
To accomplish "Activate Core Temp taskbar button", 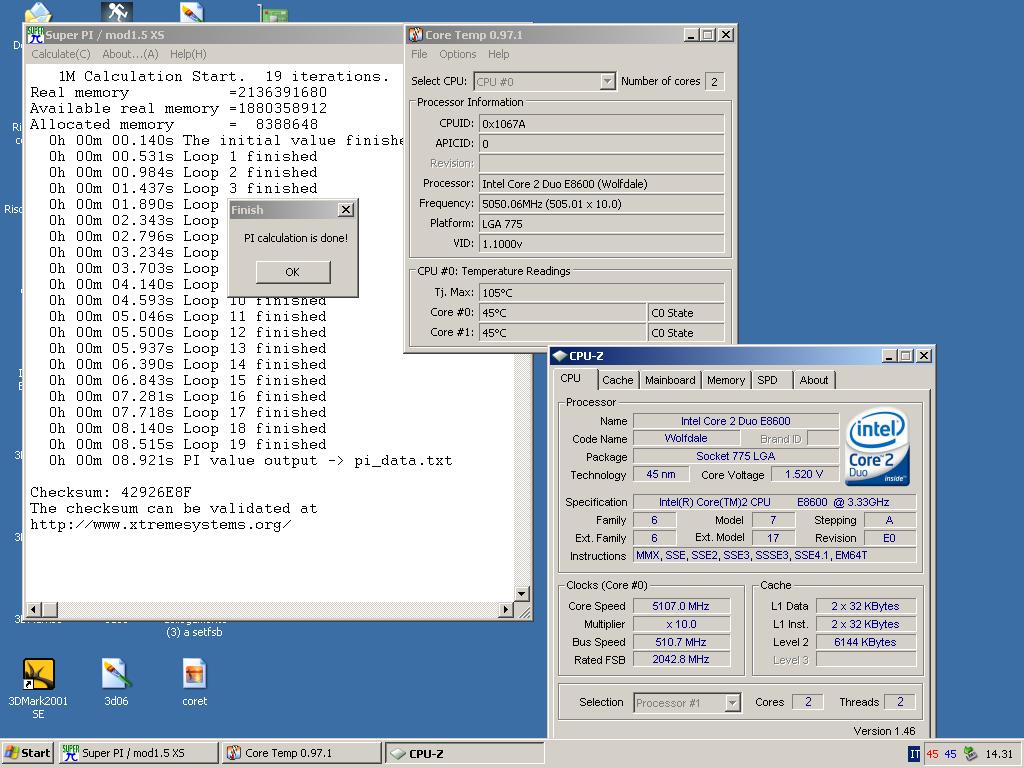I will coord(301,753).
